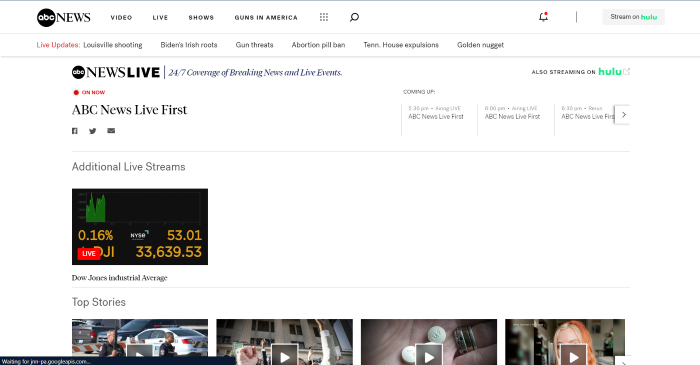Play the pills in hand story video
700x365 pixels.
[429, 356]
